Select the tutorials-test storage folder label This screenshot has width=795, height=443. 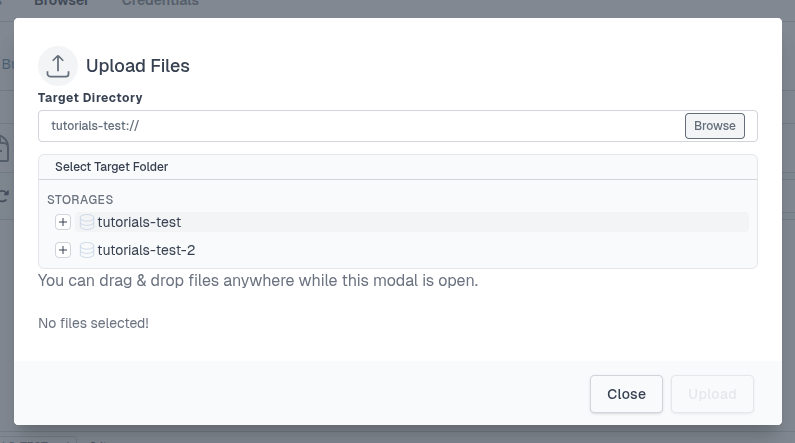(x=139, y=222)
